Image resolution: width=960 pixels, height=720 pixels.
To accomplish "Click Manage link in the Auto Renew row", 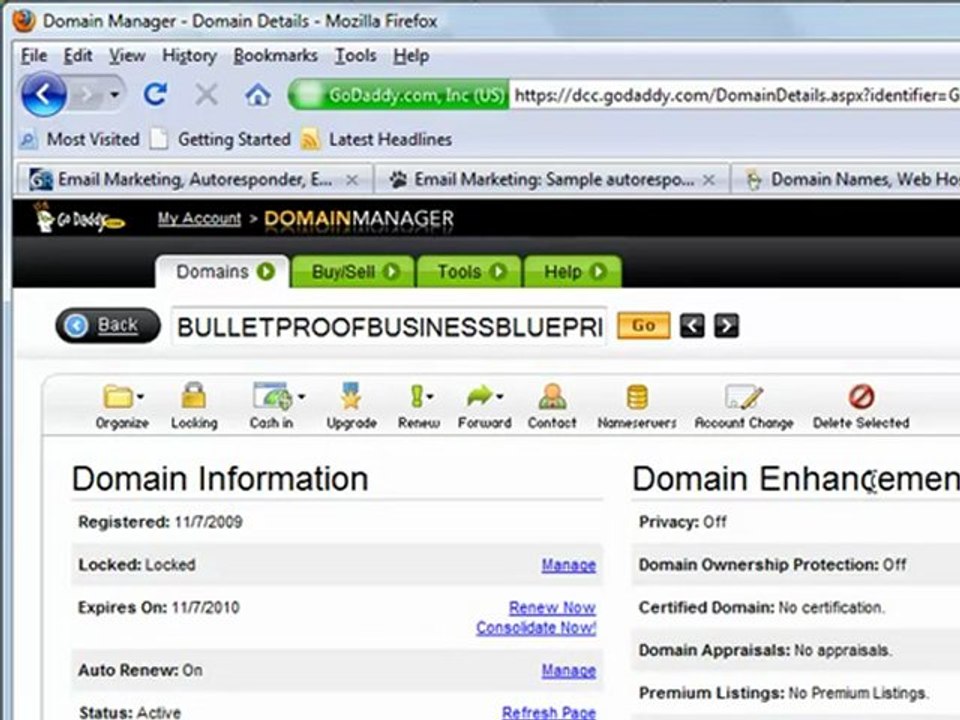I will coord(569,670).
